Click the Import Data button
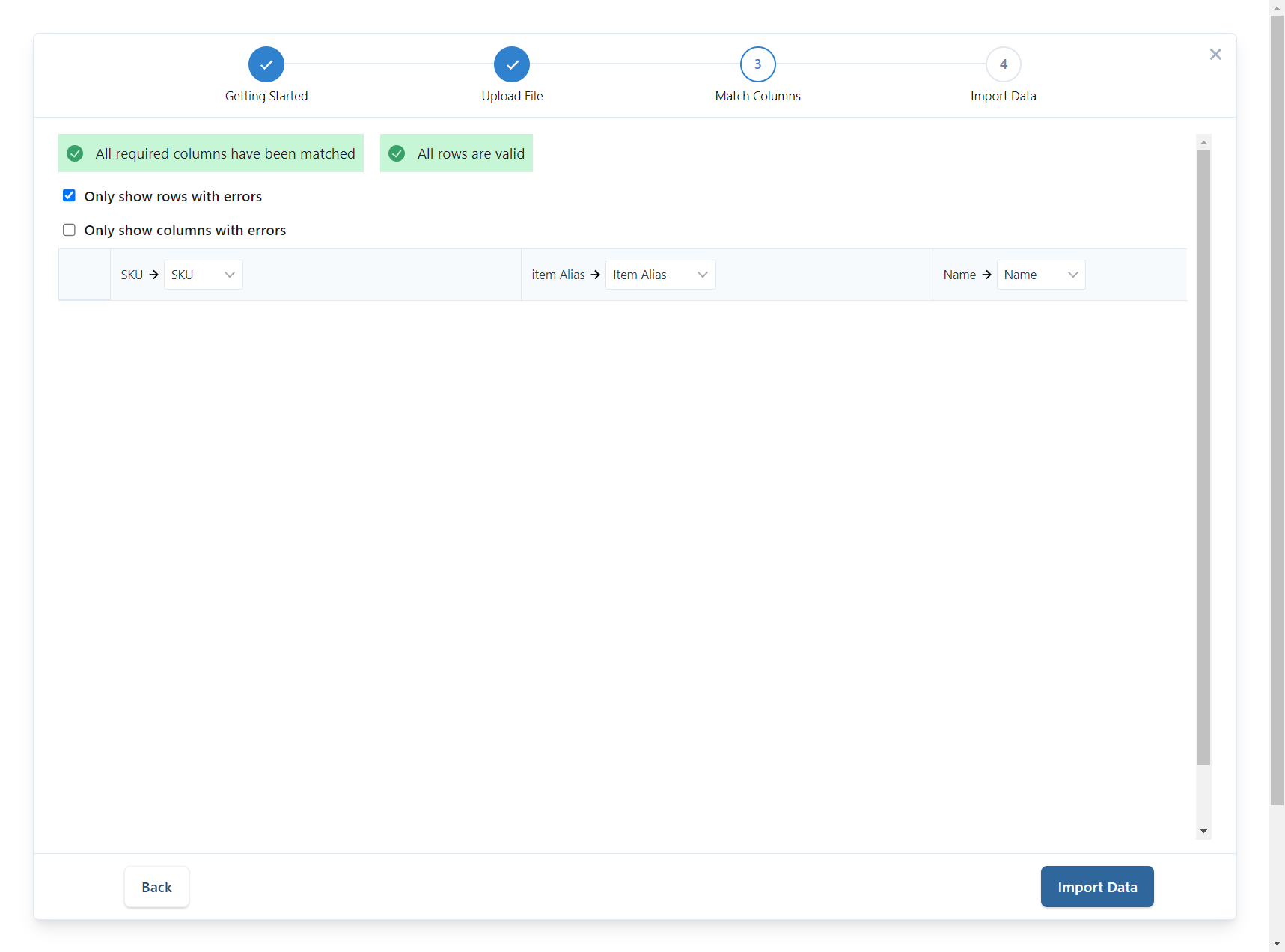This screenshot has width=1285, height=952. pyautogui.click(x=1097, y=887)
